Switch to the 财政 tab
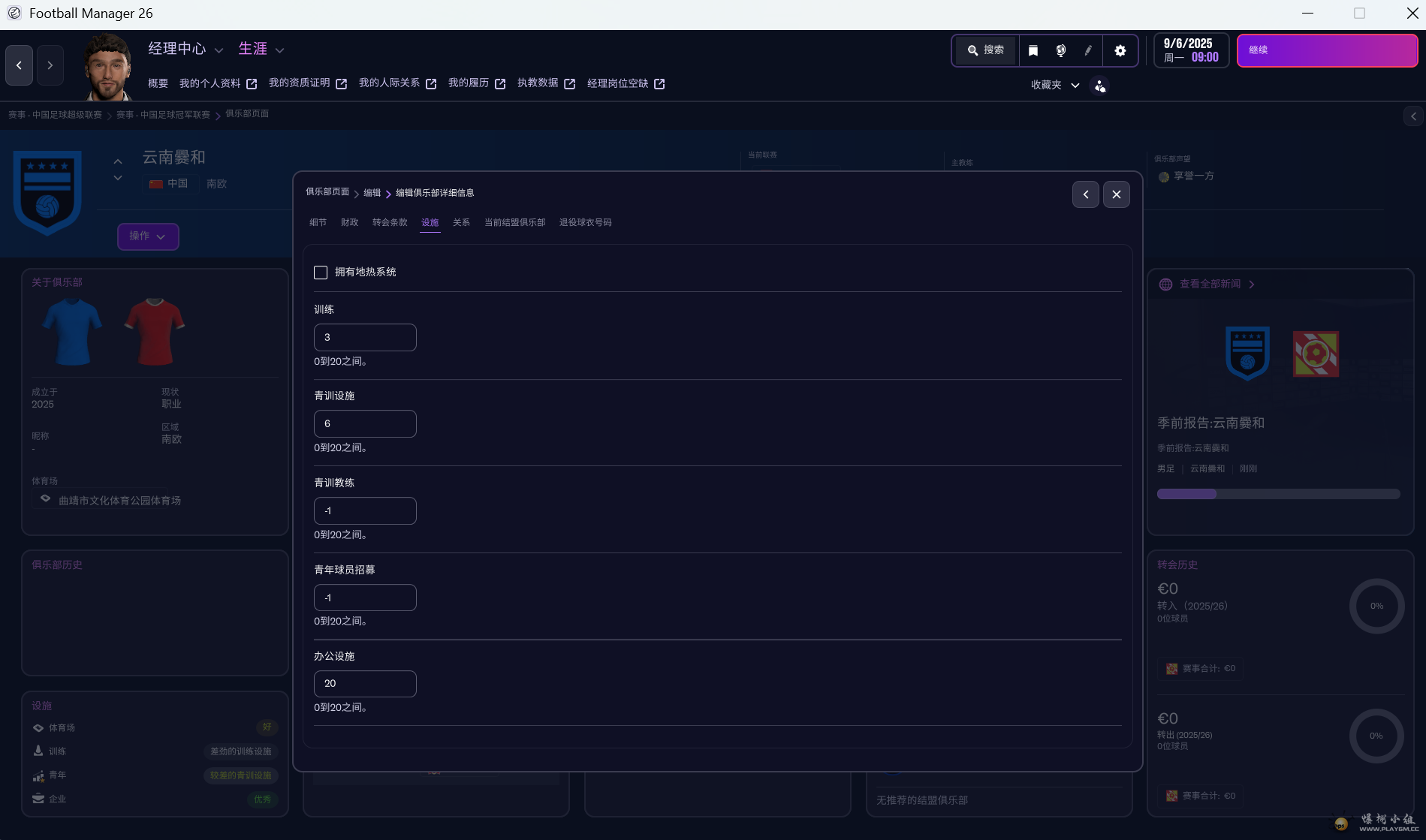Image resolution: width=1426 pixels, height=840 pixels. (x=349, y=223)
